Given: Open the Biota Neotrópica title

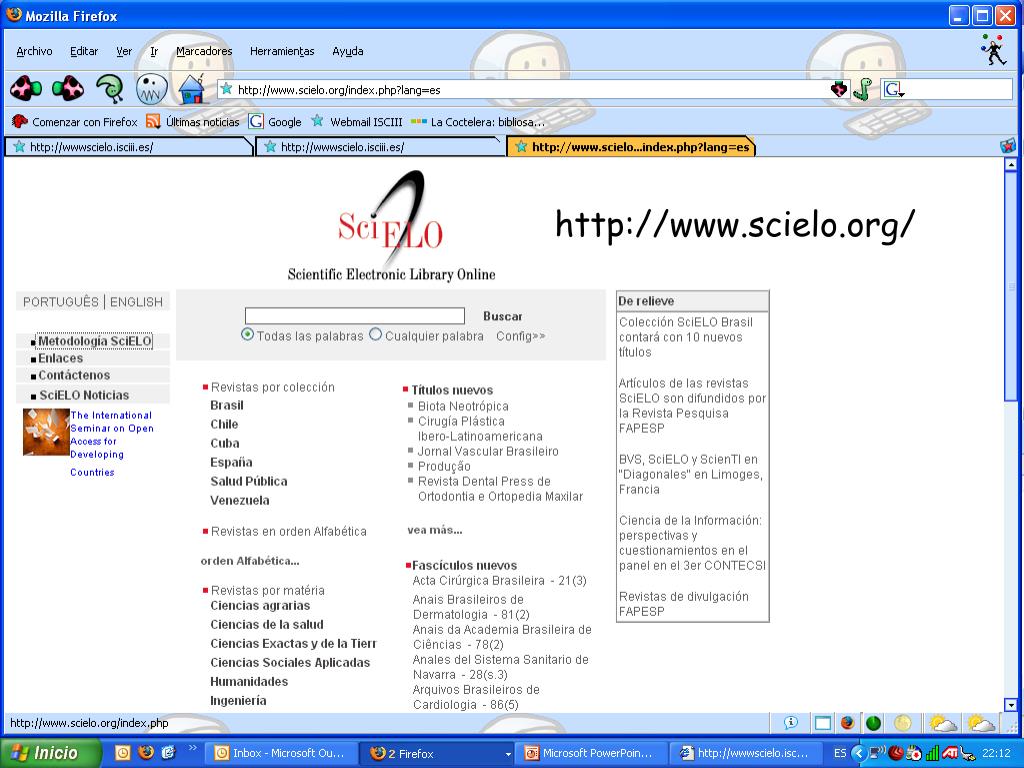Looking at the screenshot, I should [463, 406].
